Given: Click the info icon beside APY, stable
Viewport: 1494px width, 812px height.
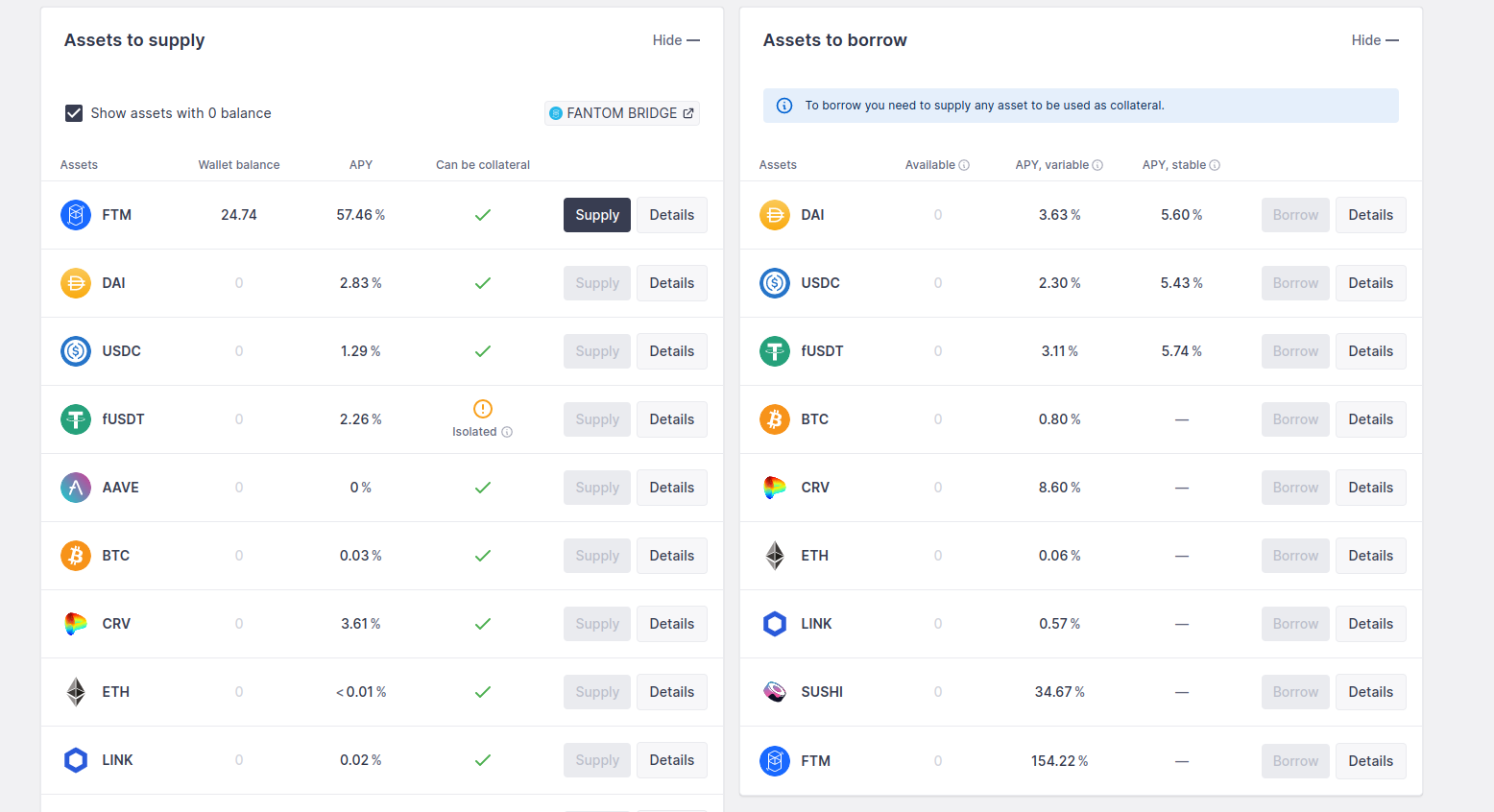Looking at the screenshot, I should tap(1215, 165).
